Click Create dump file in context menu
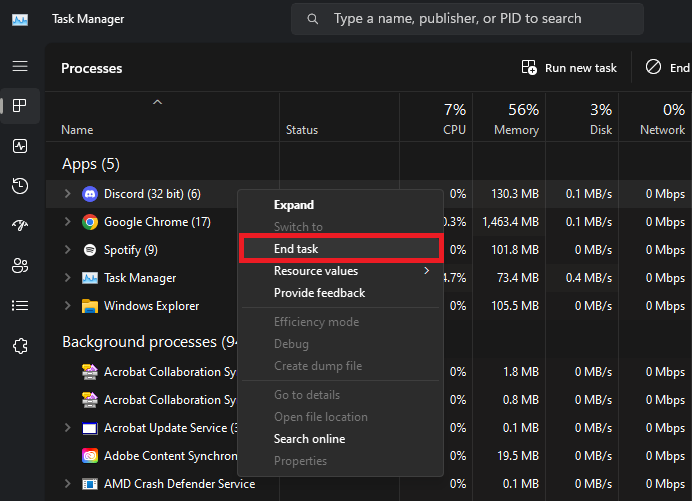Image resolution: width=692 pixels, height=501 pixels. pos(340,366)
